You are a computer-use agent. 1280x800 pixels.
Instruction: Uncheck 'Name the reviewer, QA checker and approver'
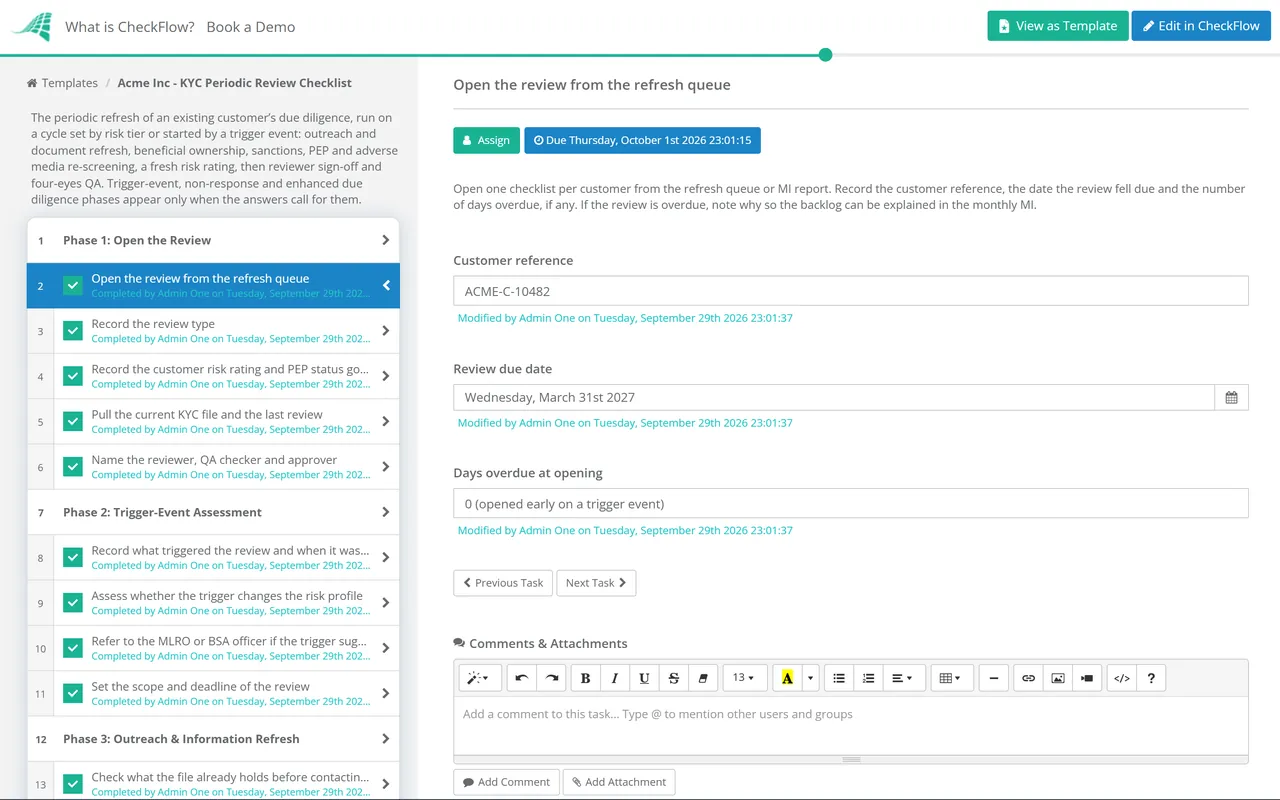[x=73, y=467]
